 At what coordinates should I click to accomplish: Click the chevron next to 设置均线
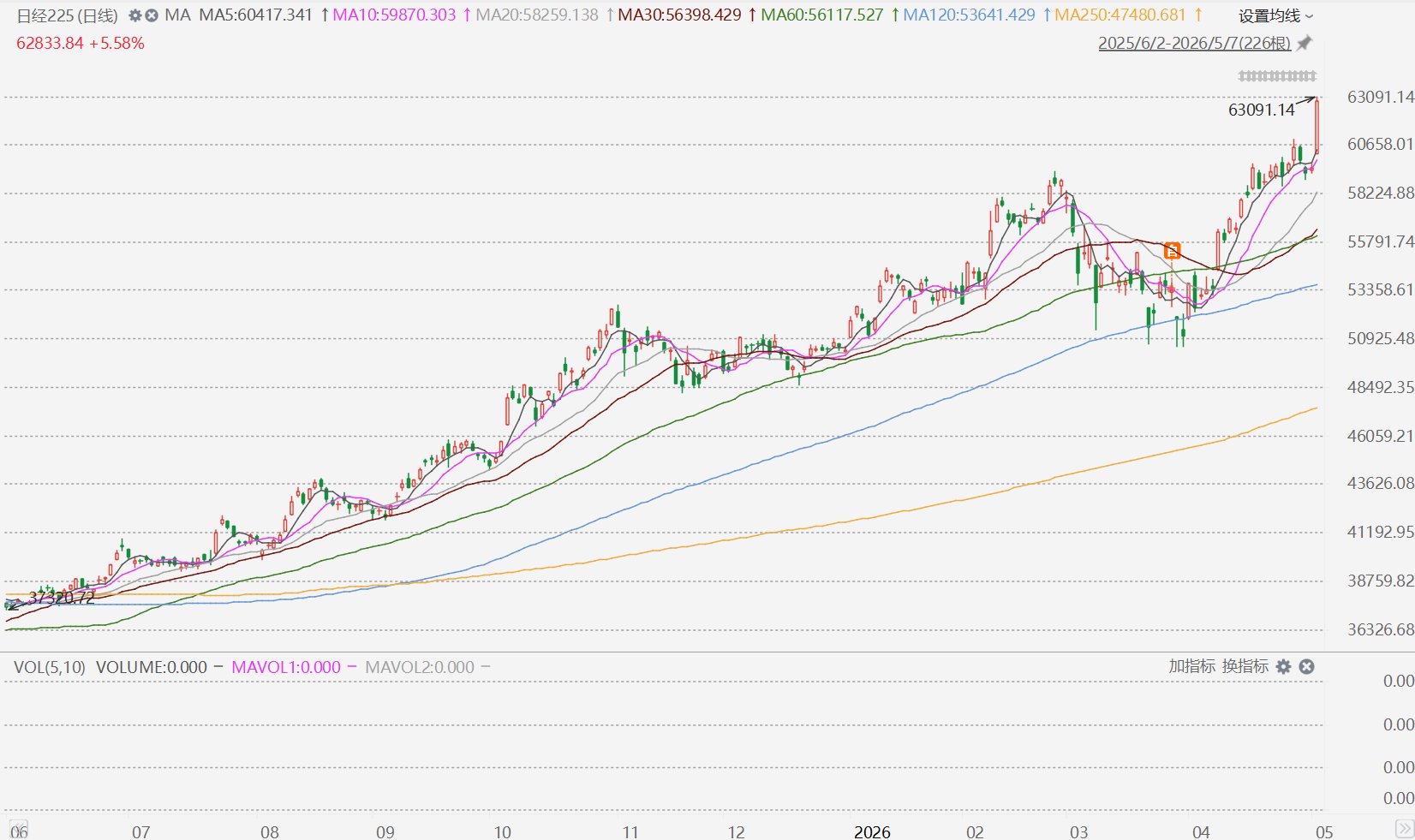(x=1309, y=16)
